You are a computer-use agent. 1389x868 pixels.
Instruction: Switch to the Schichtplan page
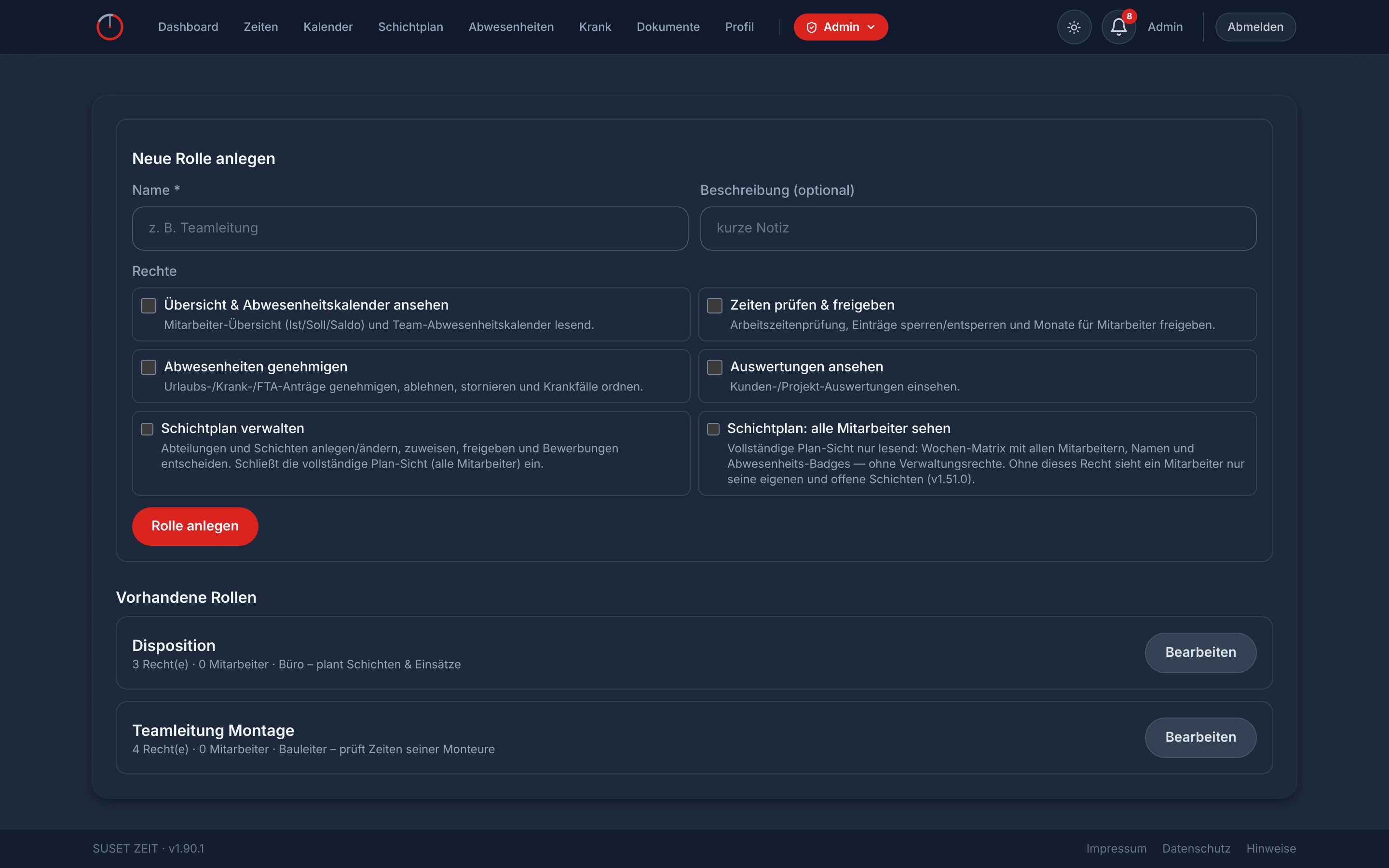point(410,27)
